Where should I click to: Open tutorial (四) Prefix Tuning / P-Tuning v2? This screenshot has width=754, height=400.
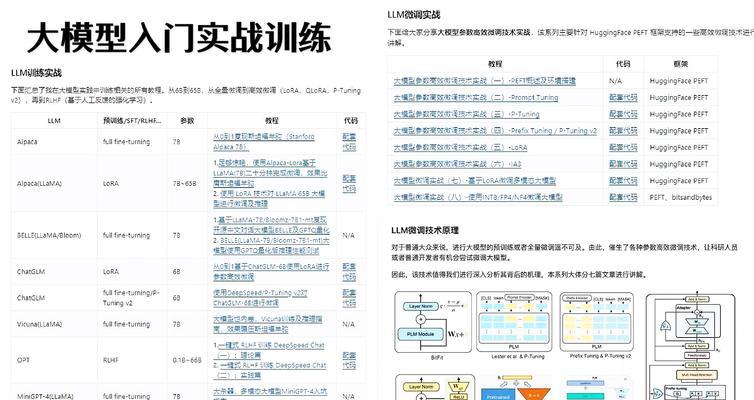click(x=495, y=131)
